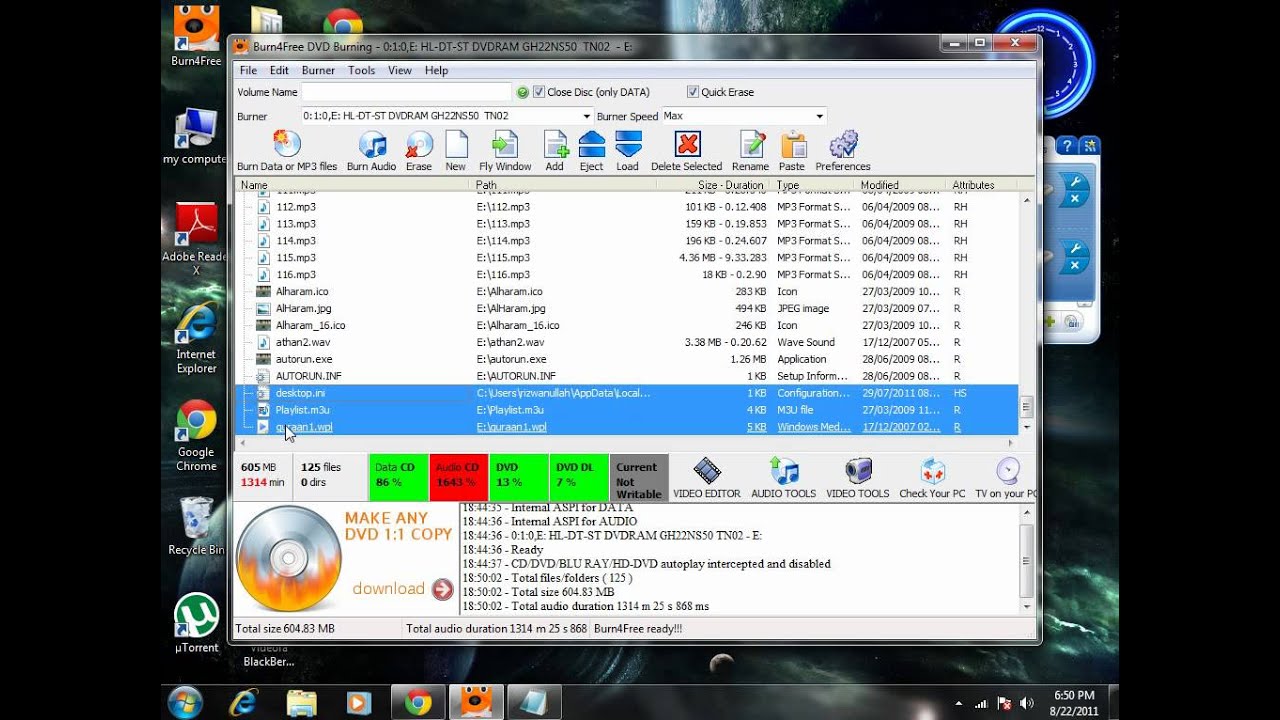Viewport: 1280px width, 720px height.
Task: Click the Current Not Writable status box
Action: pyautogui.click(x=638, y=477)
